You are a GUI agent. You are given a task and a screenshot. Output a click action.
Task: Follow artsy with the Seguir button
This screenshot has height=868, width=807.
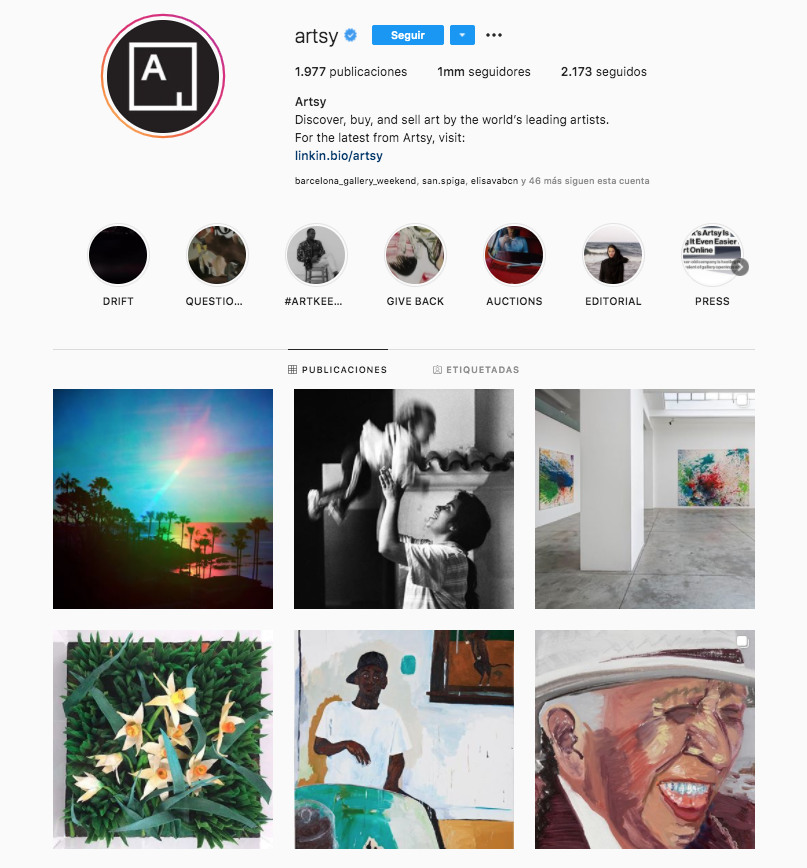(x=408, y=35)
